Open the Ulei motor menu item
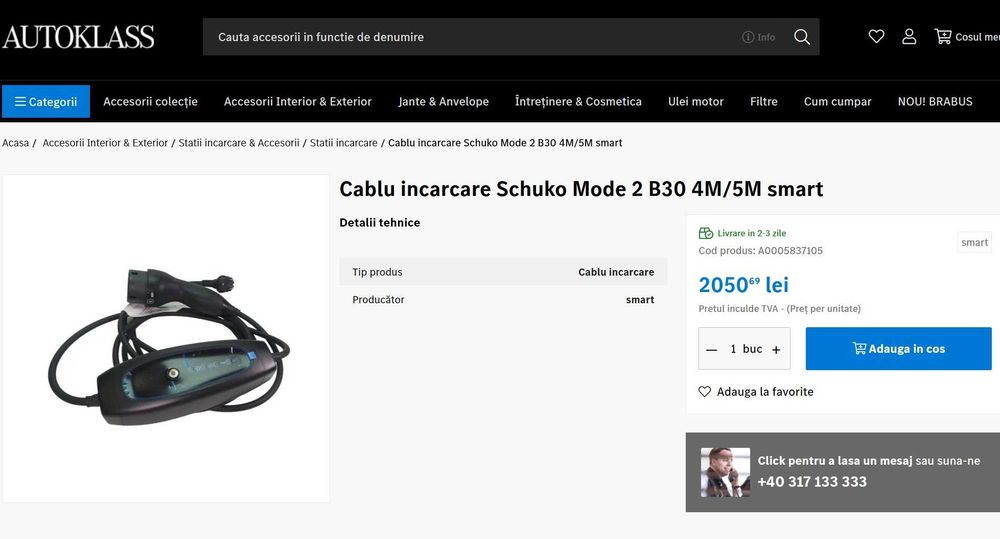 point(695,101)
